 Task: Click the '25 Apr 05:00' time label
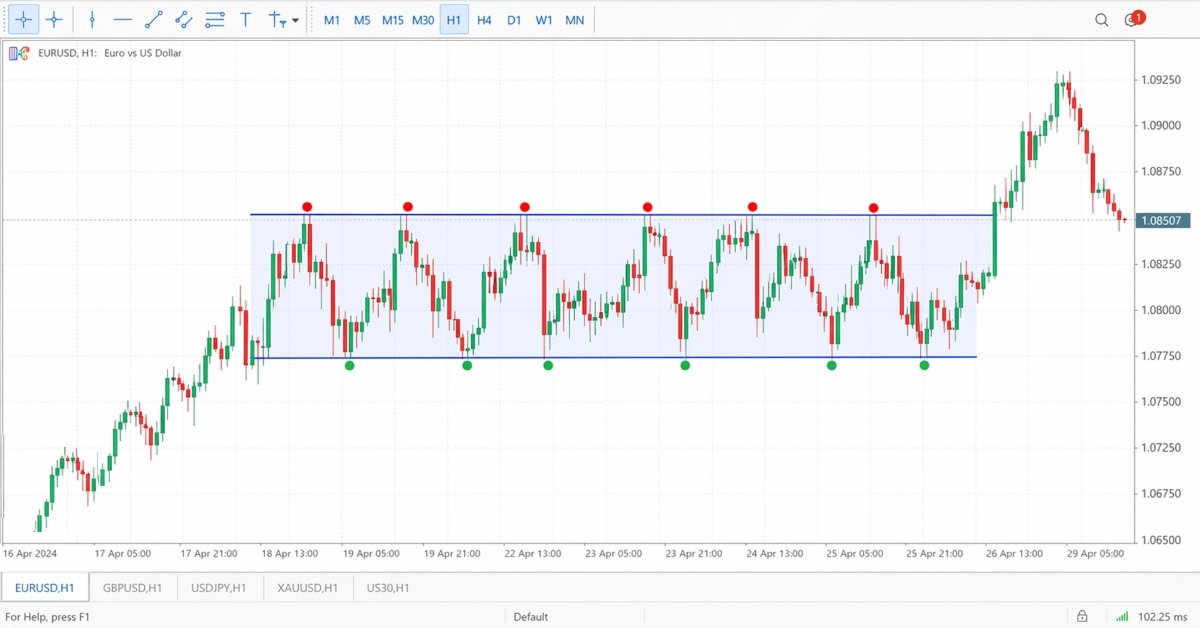point(855,553)
